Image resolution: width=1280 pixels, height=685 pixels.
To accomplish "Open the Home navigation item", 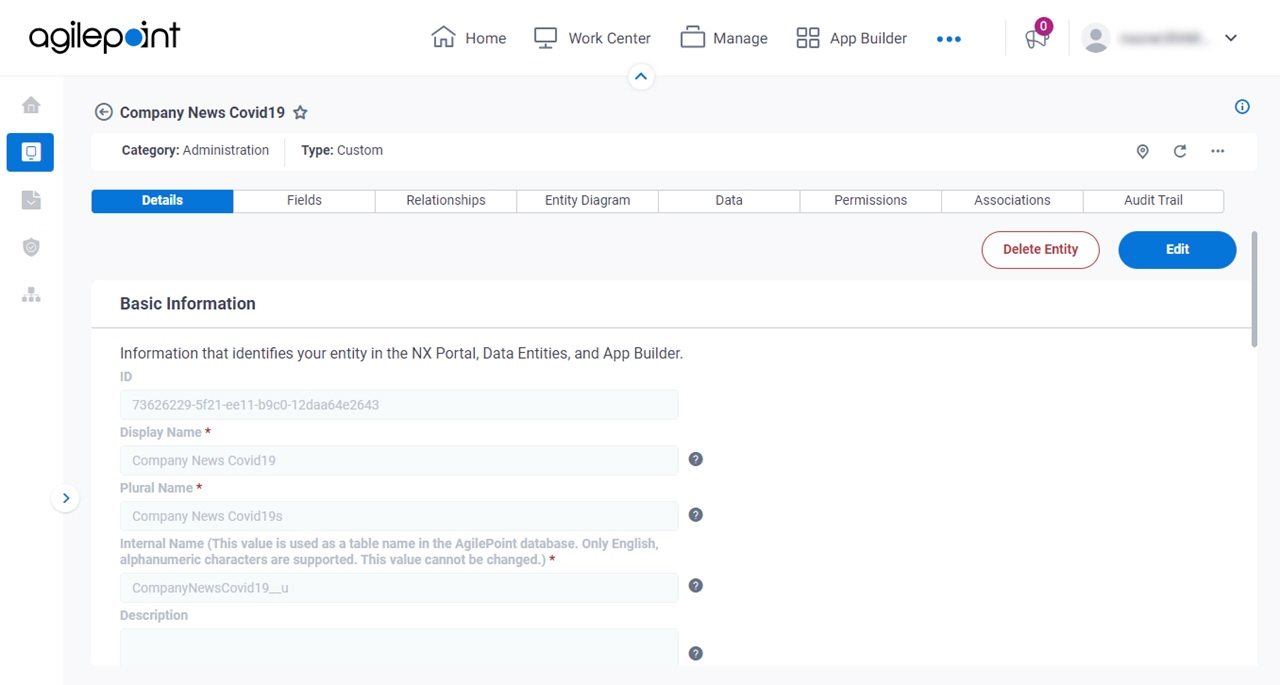I will (468, 38).
